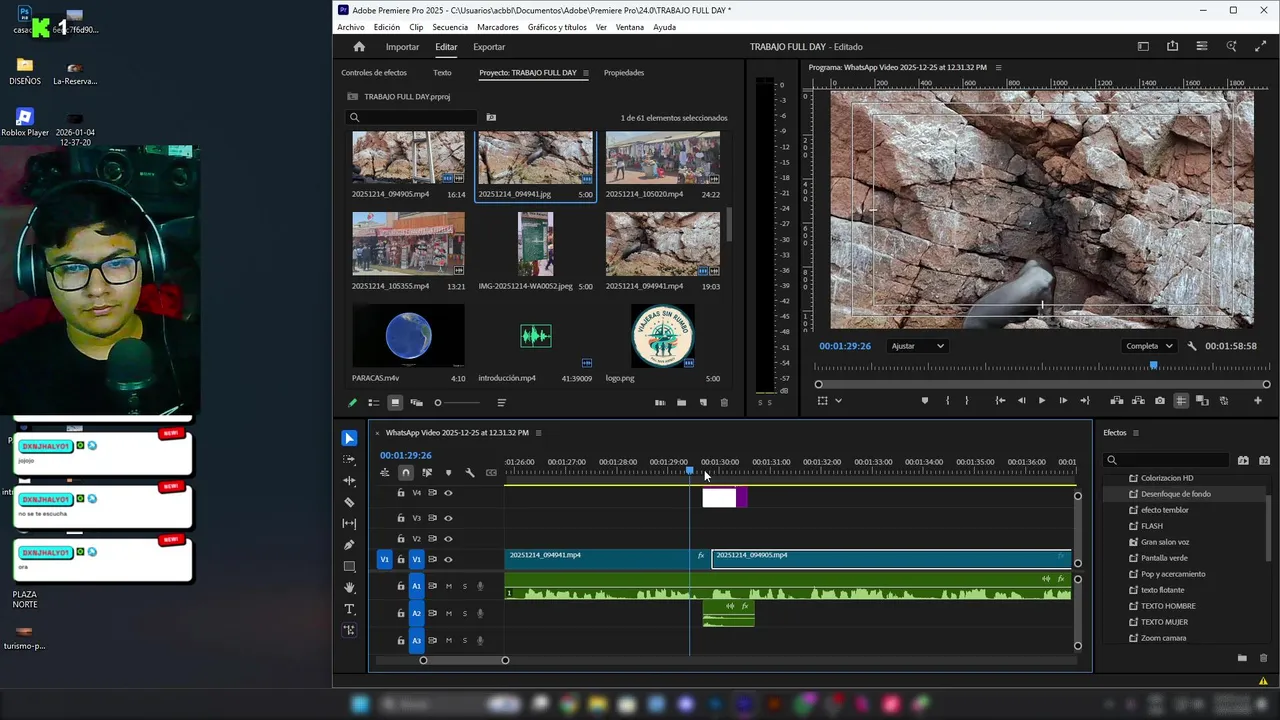
Task: Expand the Pop y acercamiento effect preset
Action: point(1173,574)
